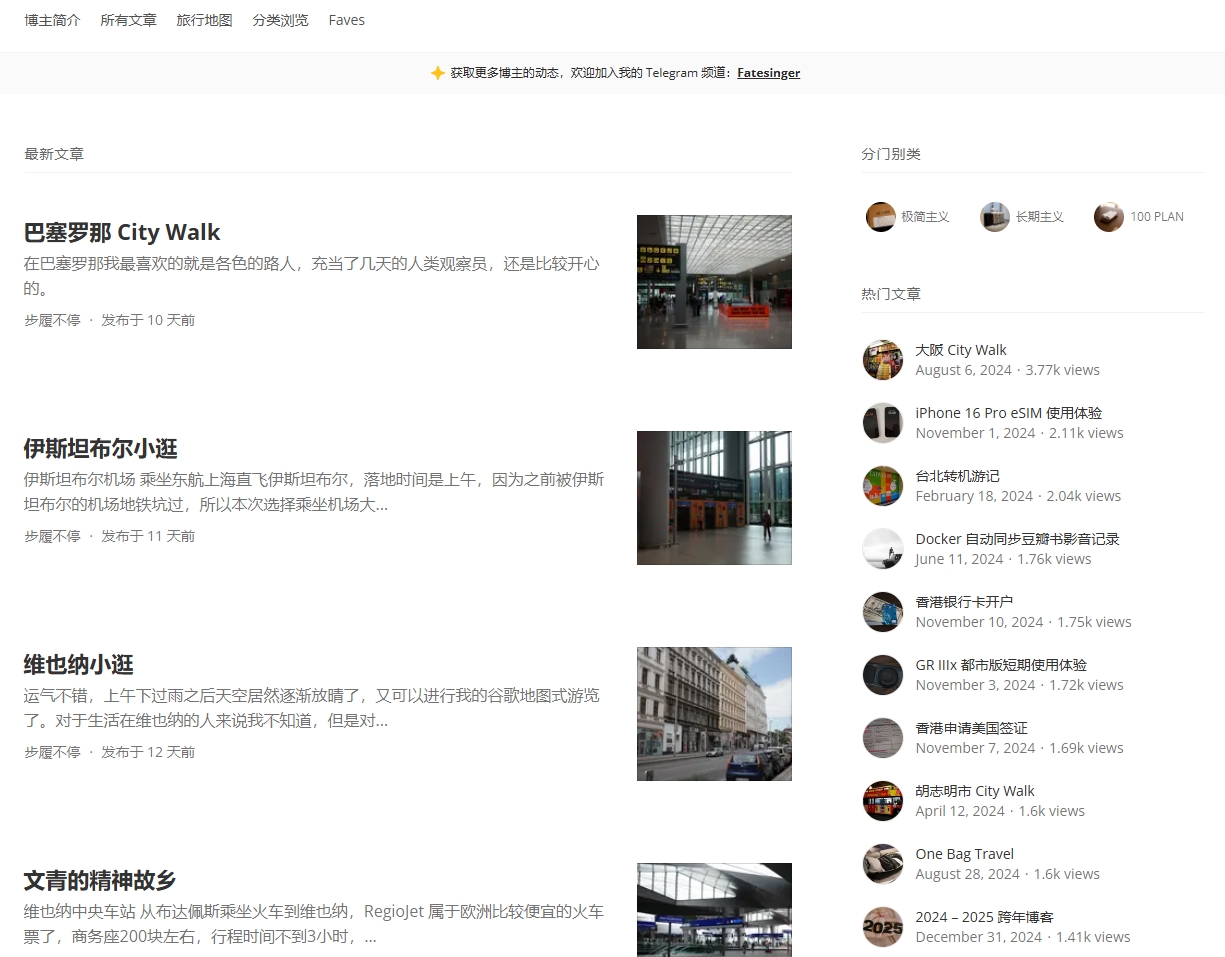Open the 旅行地图 navigation page
The height and width of the screenshot is (957, 1225).
click(x=204, y=20)
